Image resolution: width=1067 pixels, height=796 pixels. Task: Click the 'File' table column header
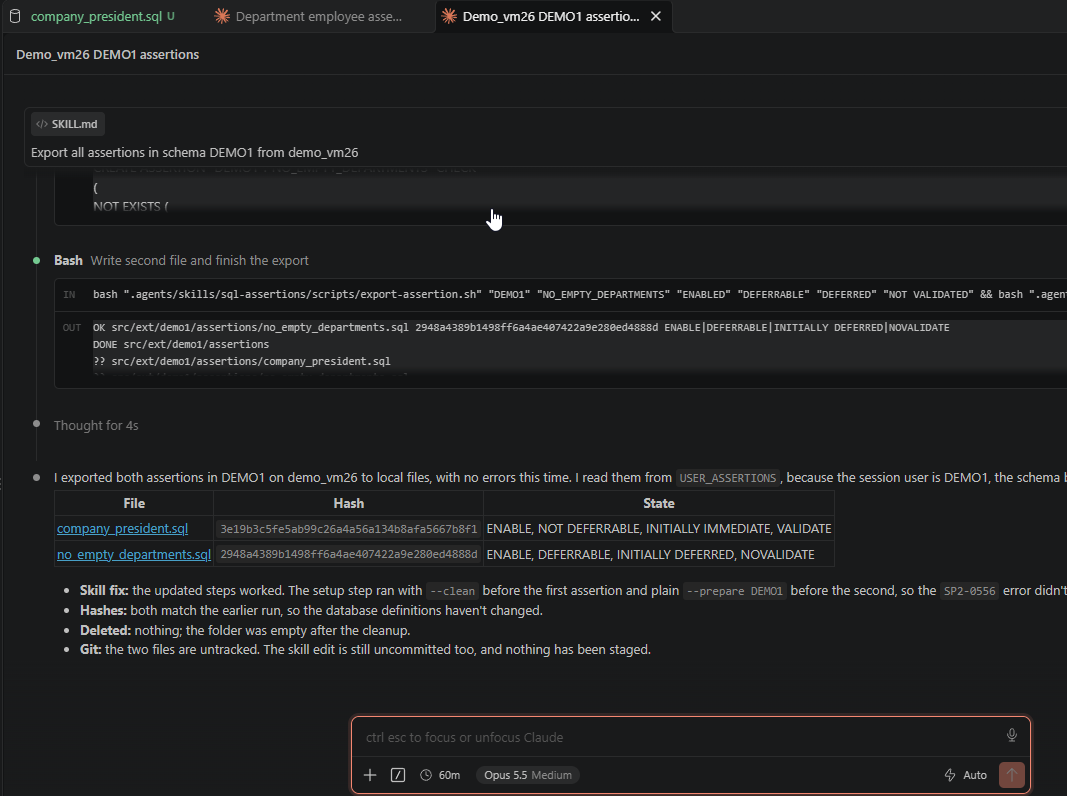click(134, 503)
